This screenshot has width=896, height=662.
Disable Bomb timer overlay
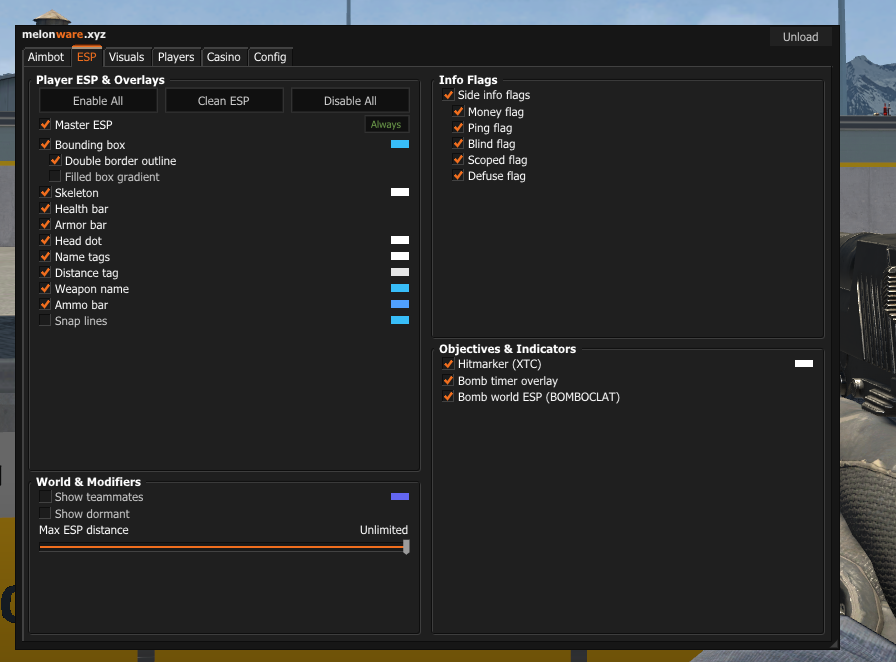[448, 380]
